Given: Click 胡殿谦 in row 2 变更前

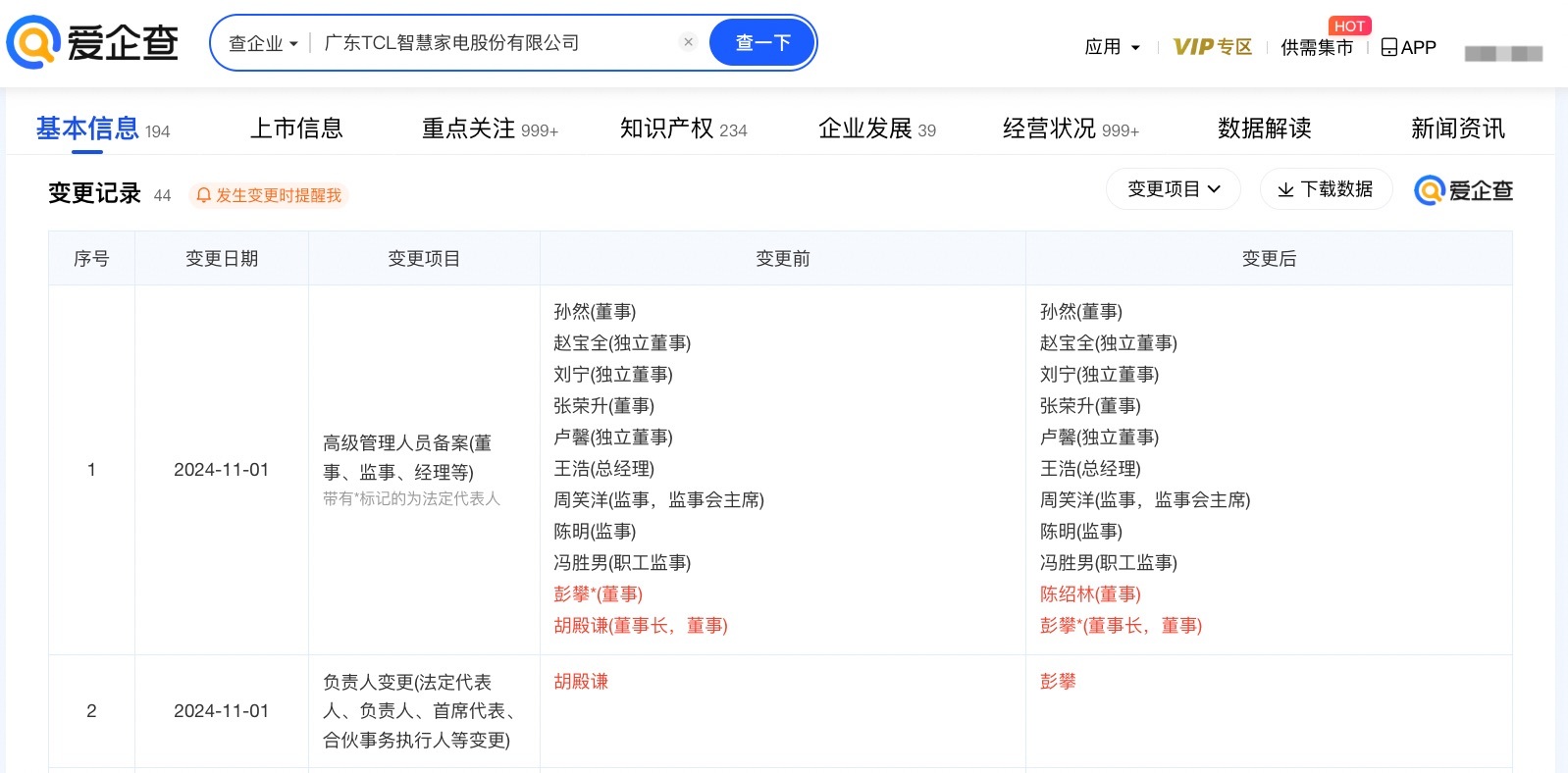Looking at the screenshot, I should (x=581, y=682).
